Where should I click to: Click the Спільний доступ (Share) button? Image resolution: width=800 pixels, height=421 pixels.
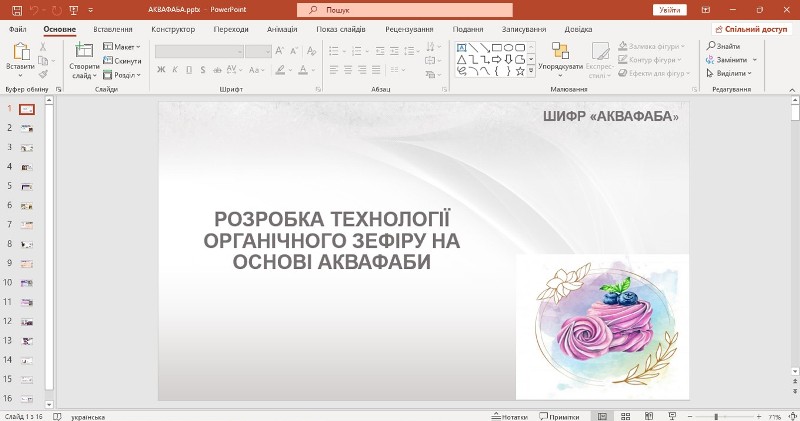pyautogui.click(x=750, y=29)
